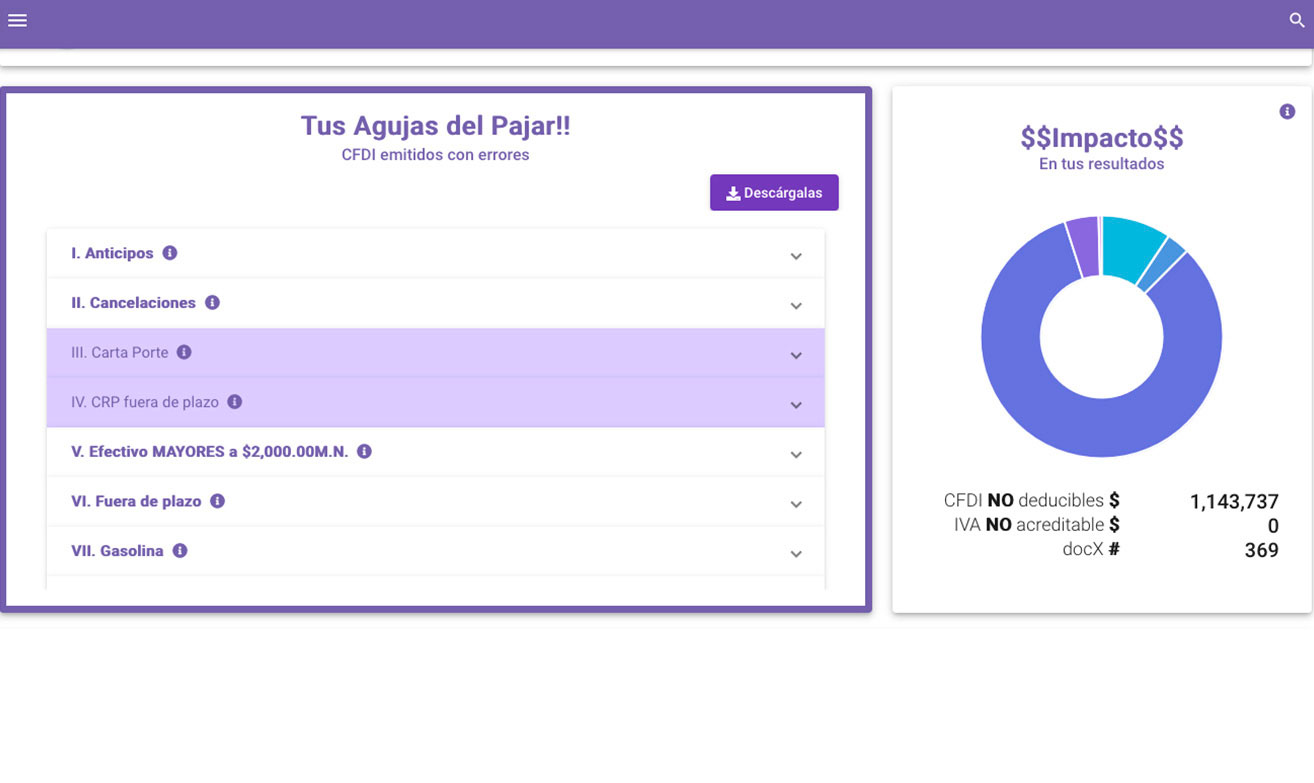Click the IVA NO acreditable label
This screenshot has width=1314, height=783.
pyautogui.click(x=1037, y=524)
